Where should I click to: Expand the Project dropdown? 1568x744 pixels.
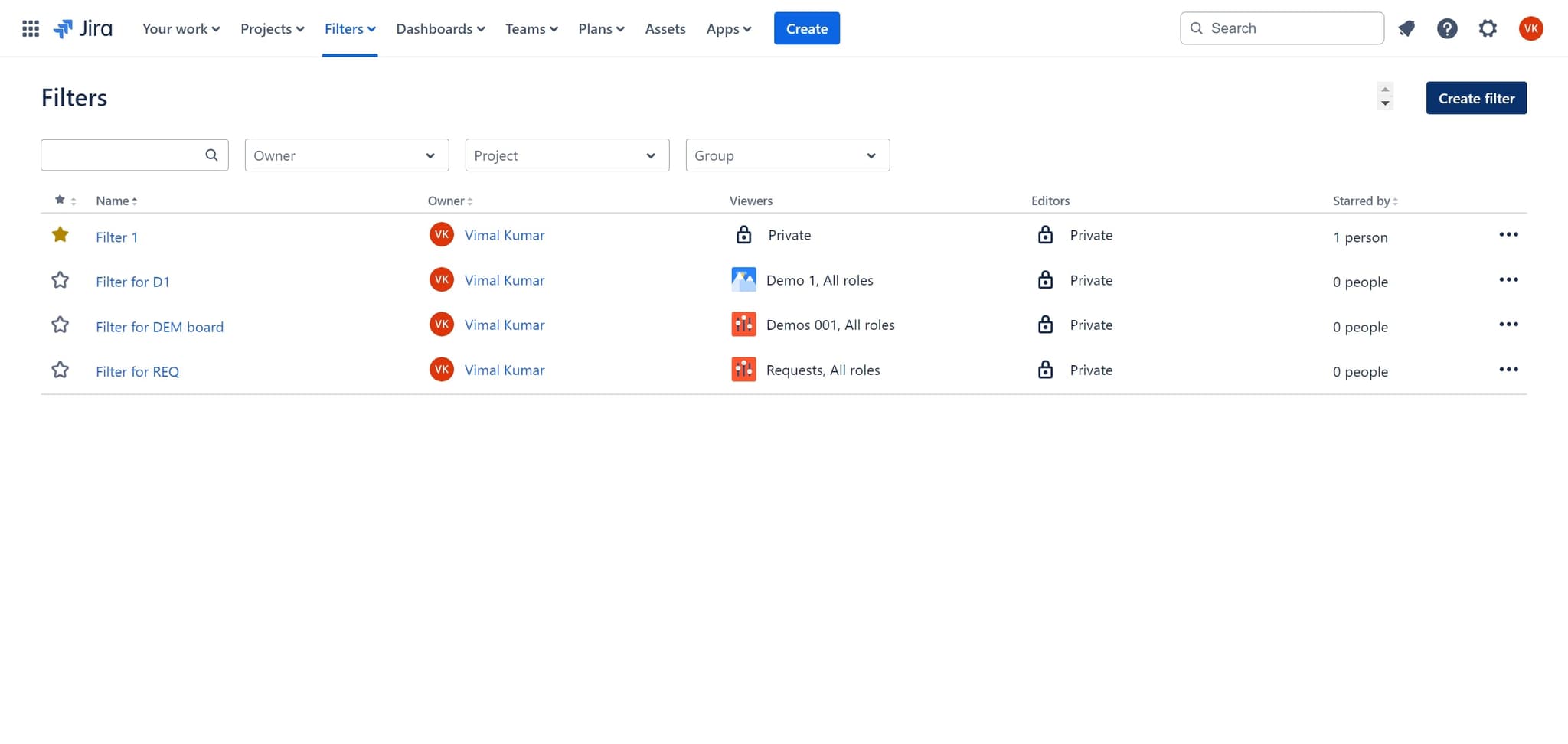pyautogui.click(x=567, y=155)
